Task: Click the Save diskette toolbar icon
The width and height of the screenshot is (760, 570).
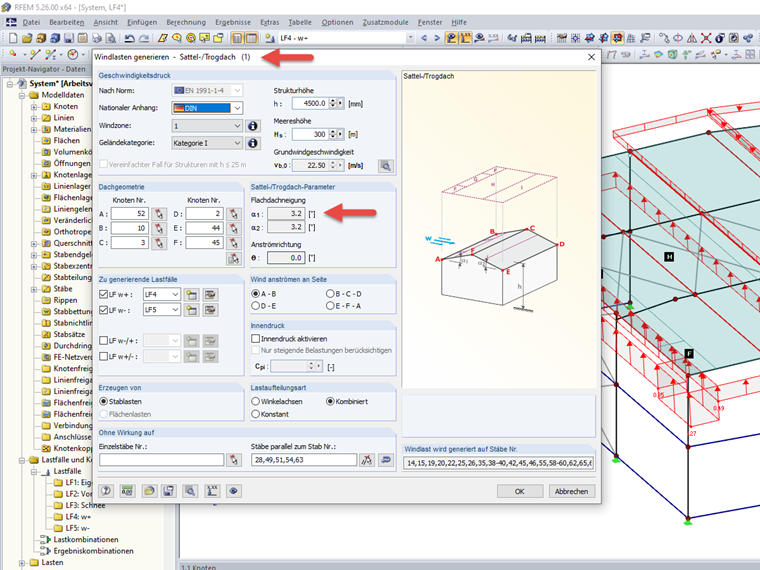Action: tap(69, 38)
